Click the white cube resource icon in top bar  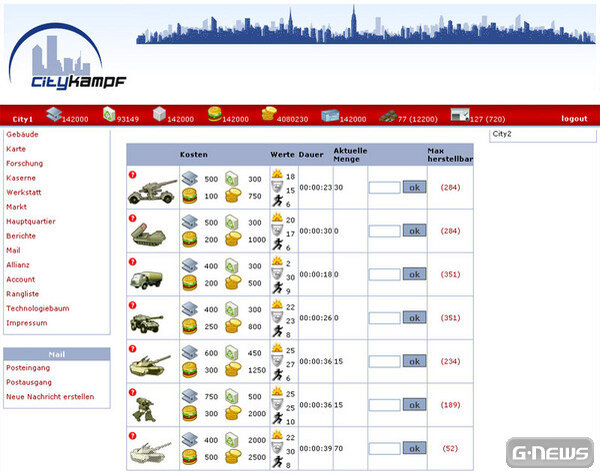coord(159,114)
